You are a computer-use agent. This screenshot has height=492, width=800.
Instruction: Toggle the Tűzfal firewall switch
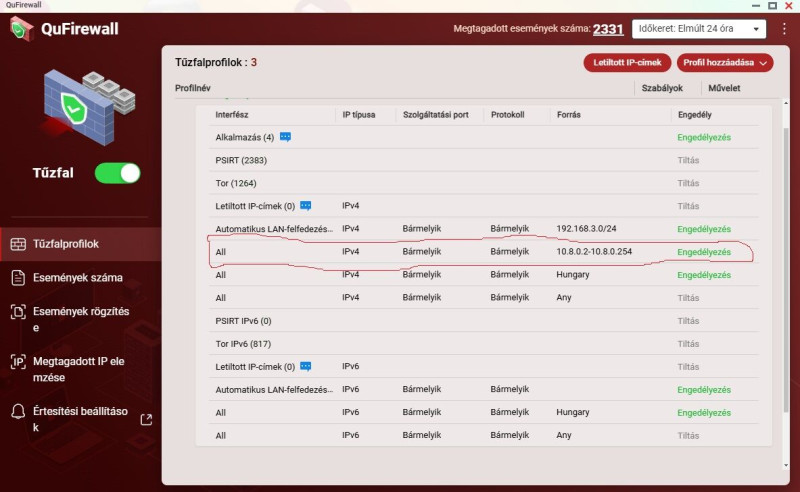click(117, 173)
